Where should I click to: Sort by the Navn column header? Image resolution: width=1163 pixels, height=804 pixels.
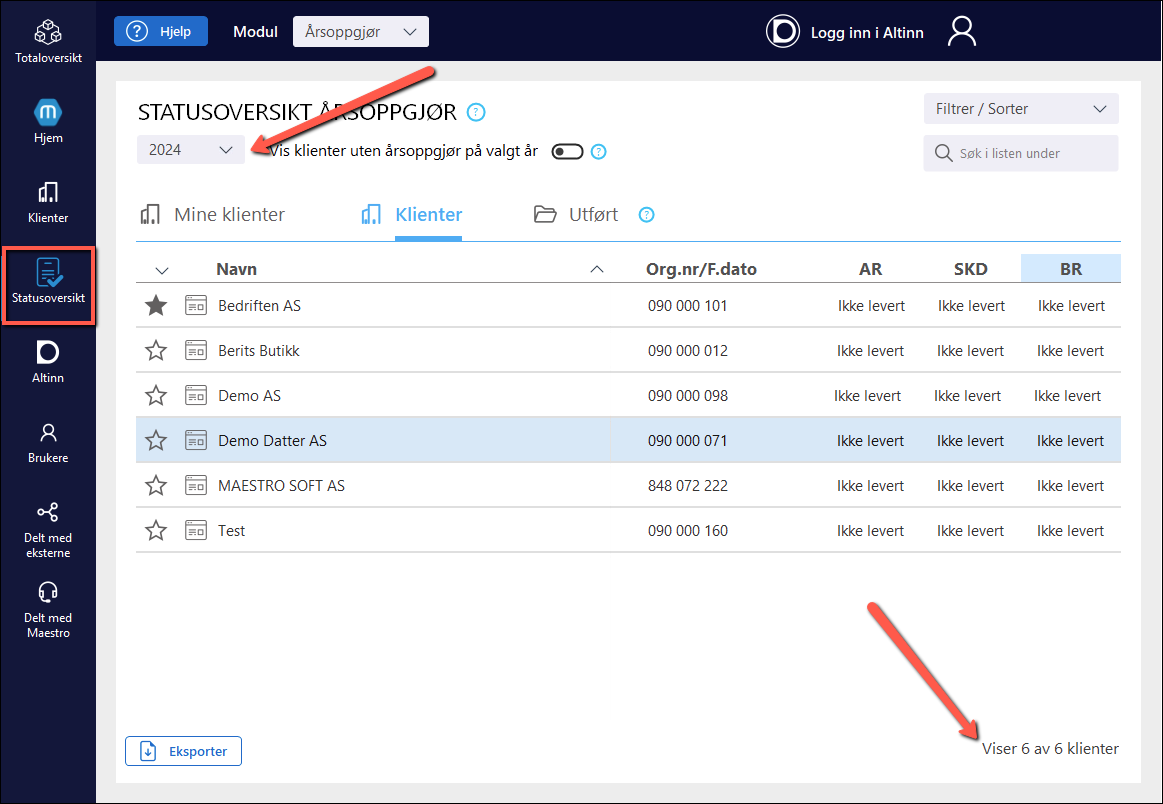pos(237,269)
